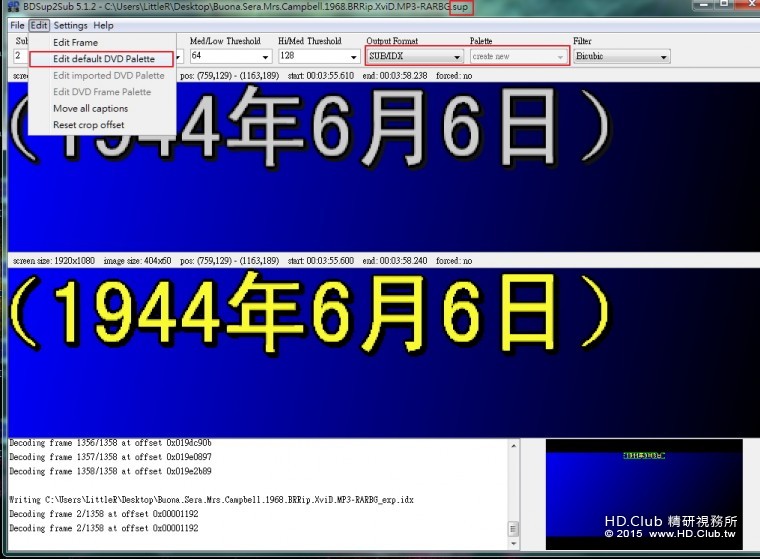Viewport: 760px width, 559px height.
Task: Click the source subtitle image with gray text
Action: [x=384, y=166]
